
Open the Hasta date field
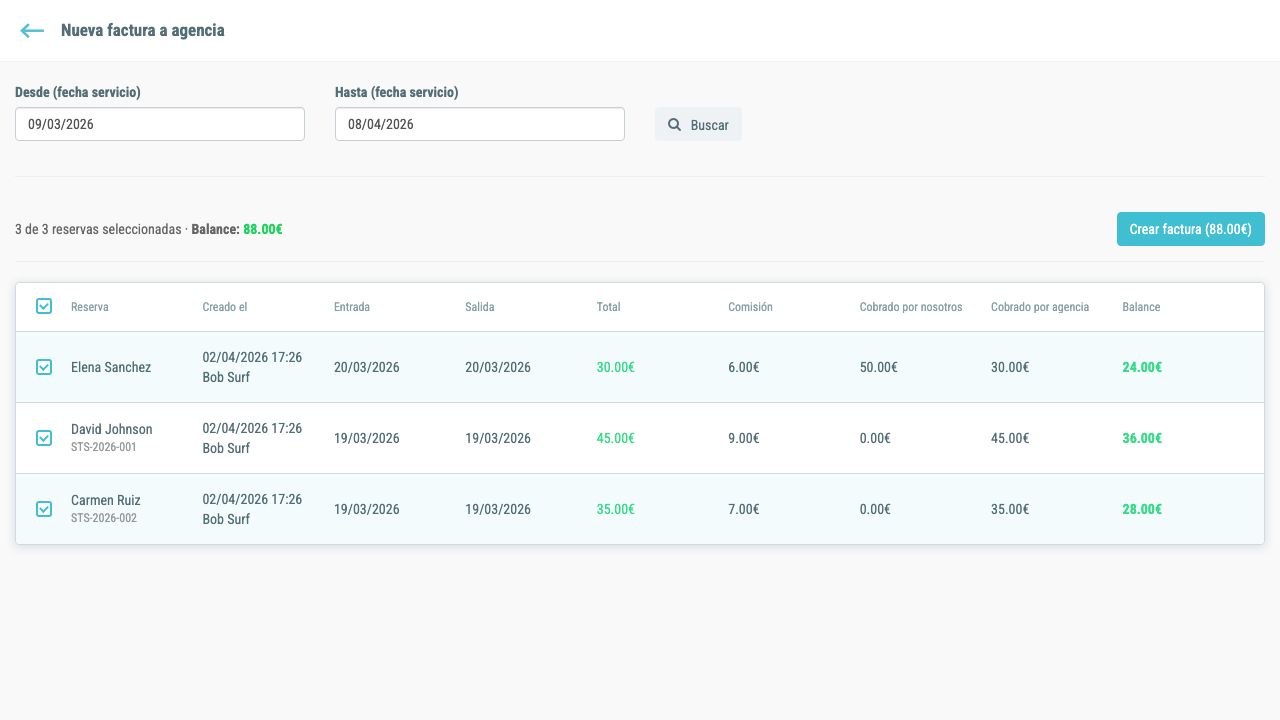pos(480,124)
